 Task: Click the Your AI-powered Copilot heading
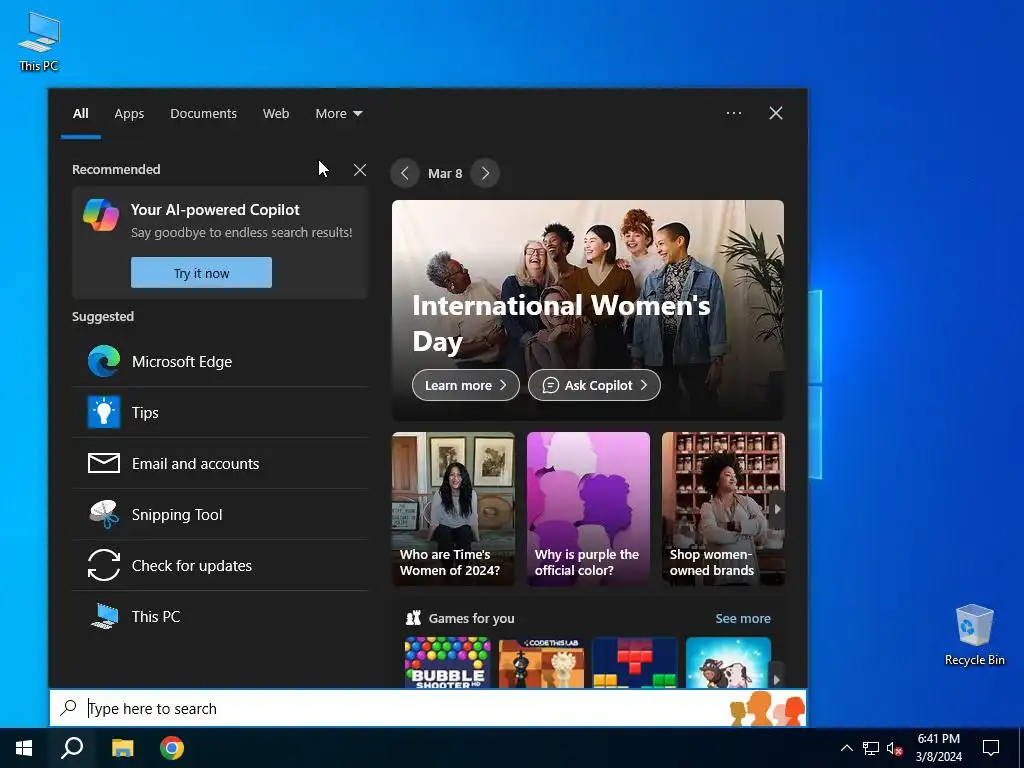[x=215, y=210]
